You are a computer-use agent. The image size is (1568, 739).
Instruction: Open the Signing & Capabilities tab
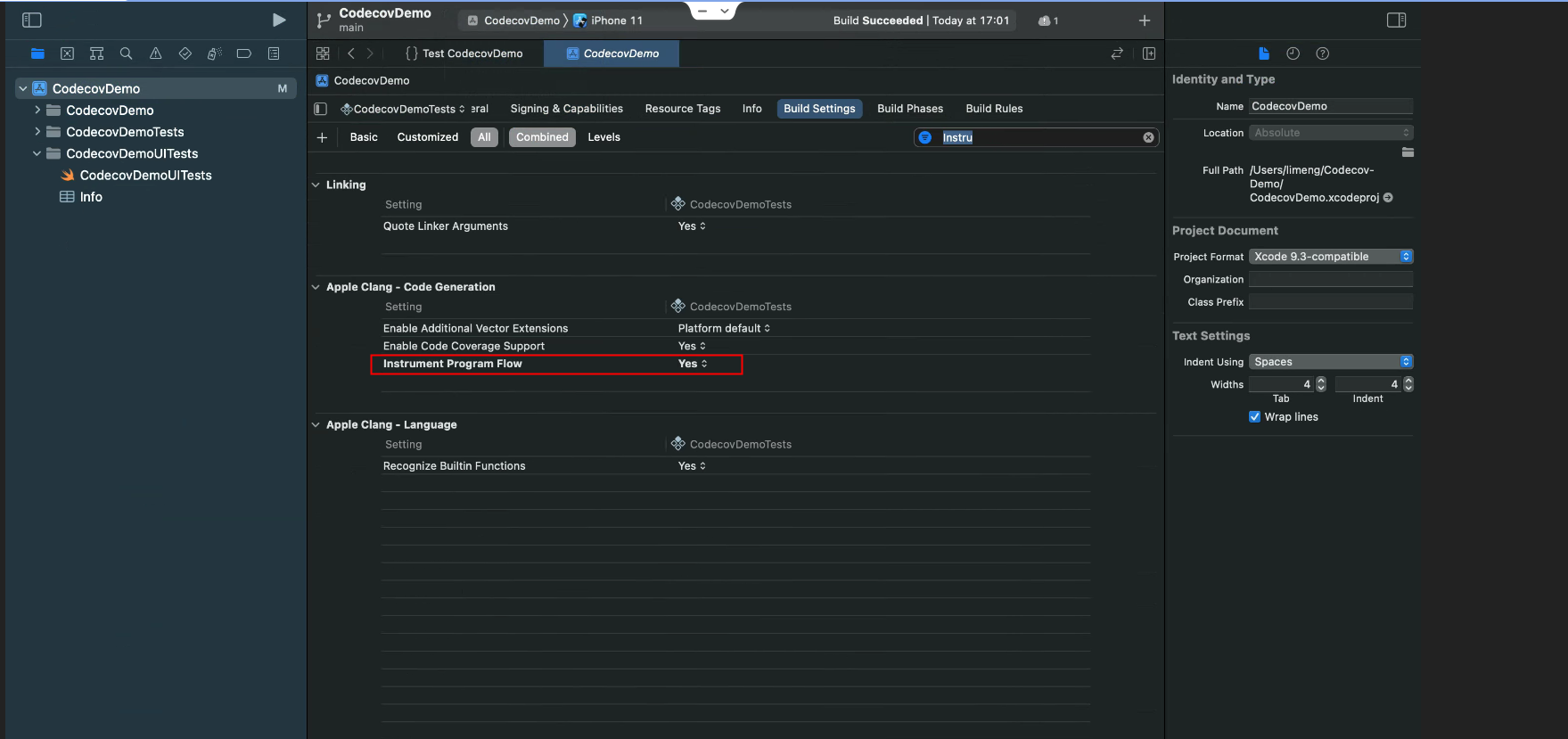[x=566, y=109]
